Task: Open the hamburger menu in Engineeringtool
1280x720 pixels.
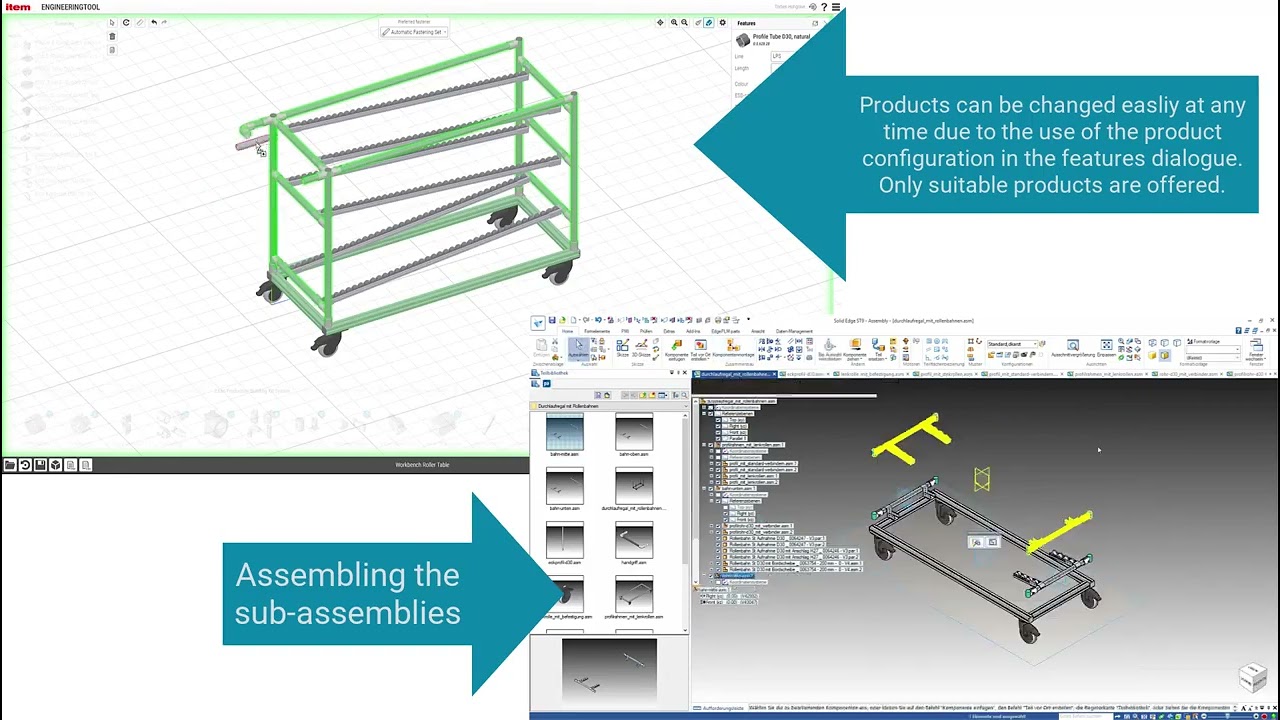Action: coord(836,7)
